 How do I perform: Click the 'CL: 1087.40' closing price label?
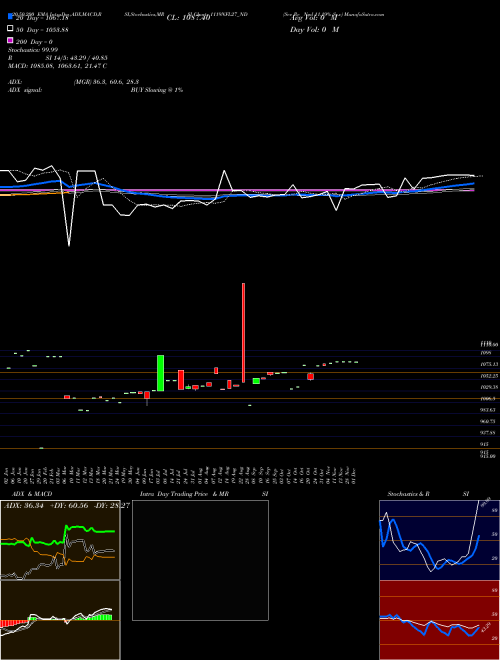[188, 18]
